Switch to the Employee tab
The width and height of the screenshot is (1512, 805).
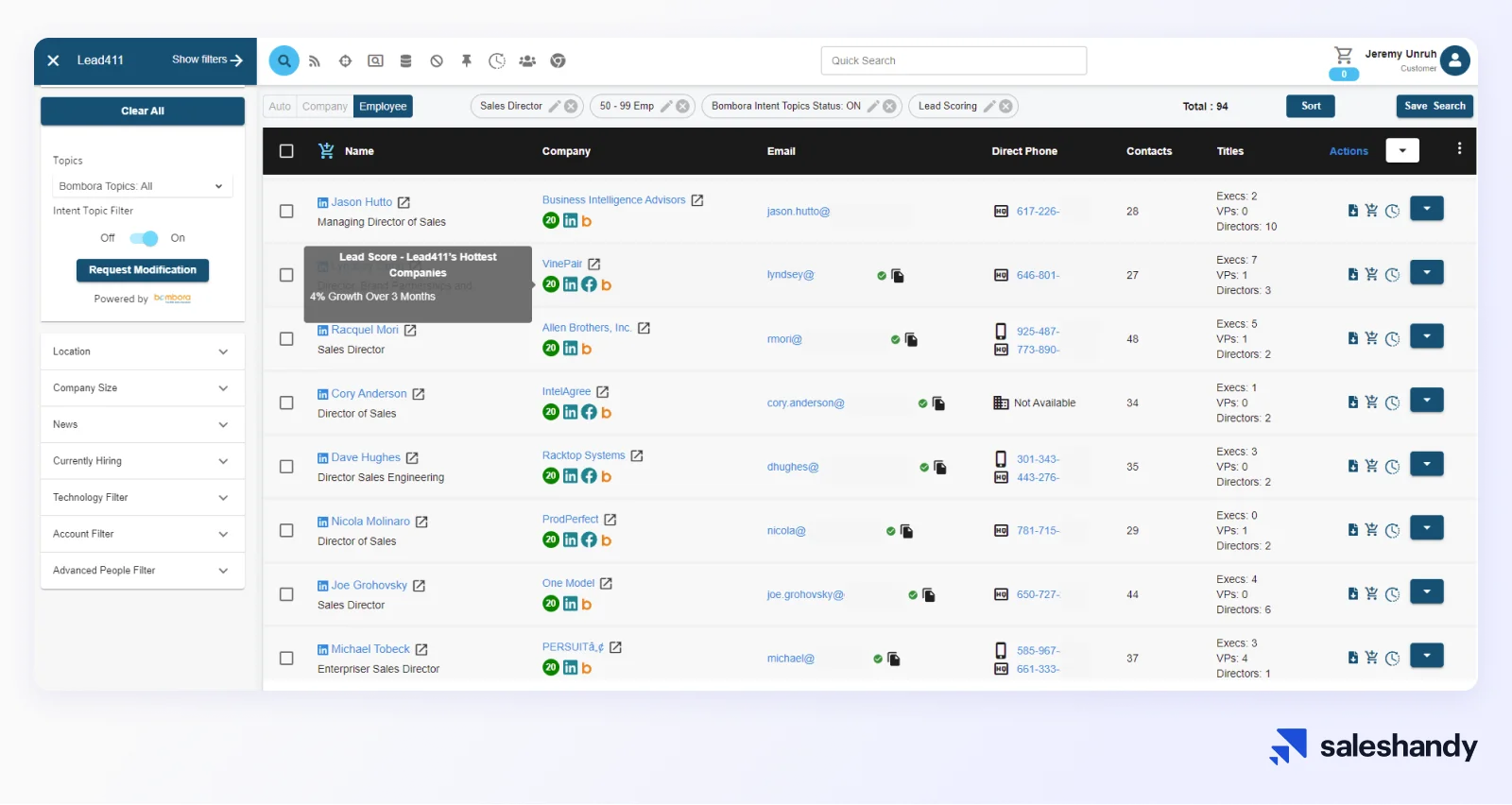383,107
